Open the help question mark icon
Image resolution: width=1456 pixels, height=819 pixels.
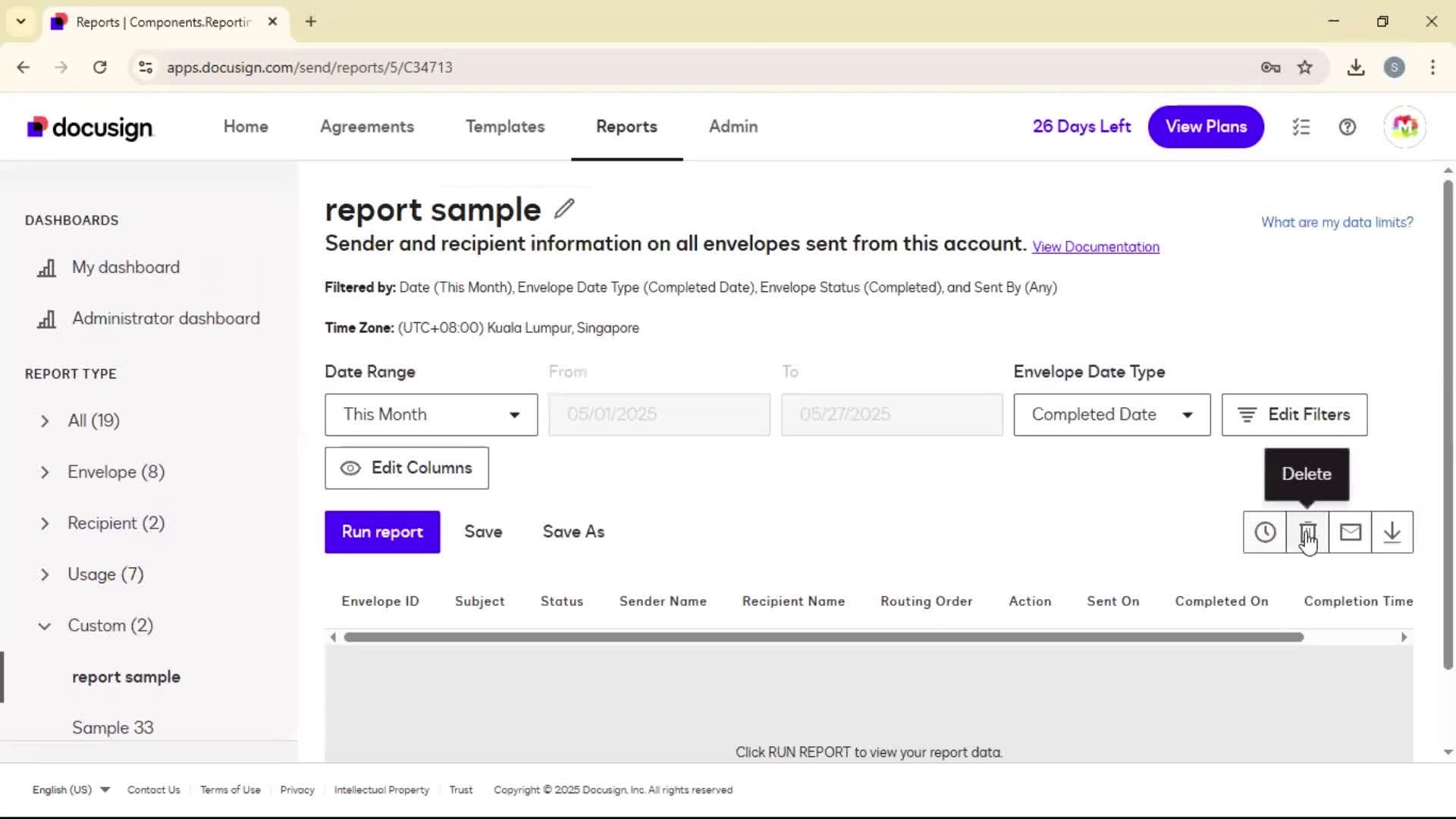(1348, 127)
